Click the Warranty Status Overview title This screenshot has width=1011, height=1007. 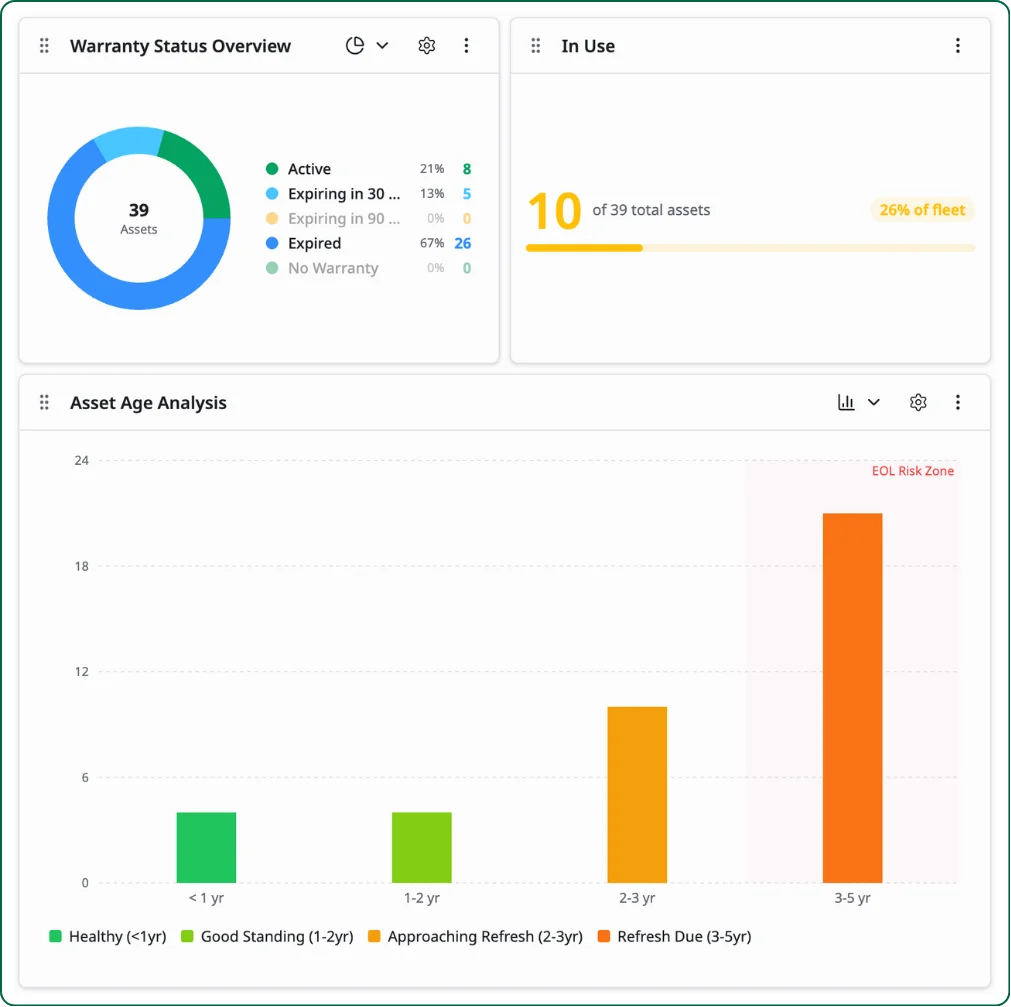pyautogui.click(x=181, y=46)
